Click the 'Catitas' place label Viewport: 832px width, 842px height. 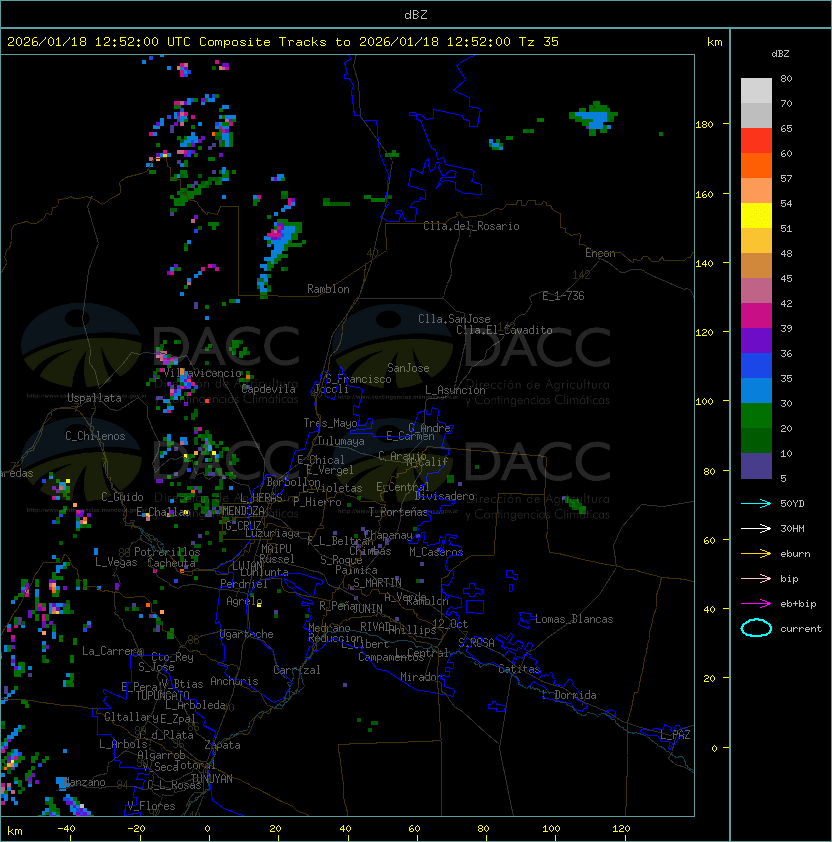click(519, 669)
